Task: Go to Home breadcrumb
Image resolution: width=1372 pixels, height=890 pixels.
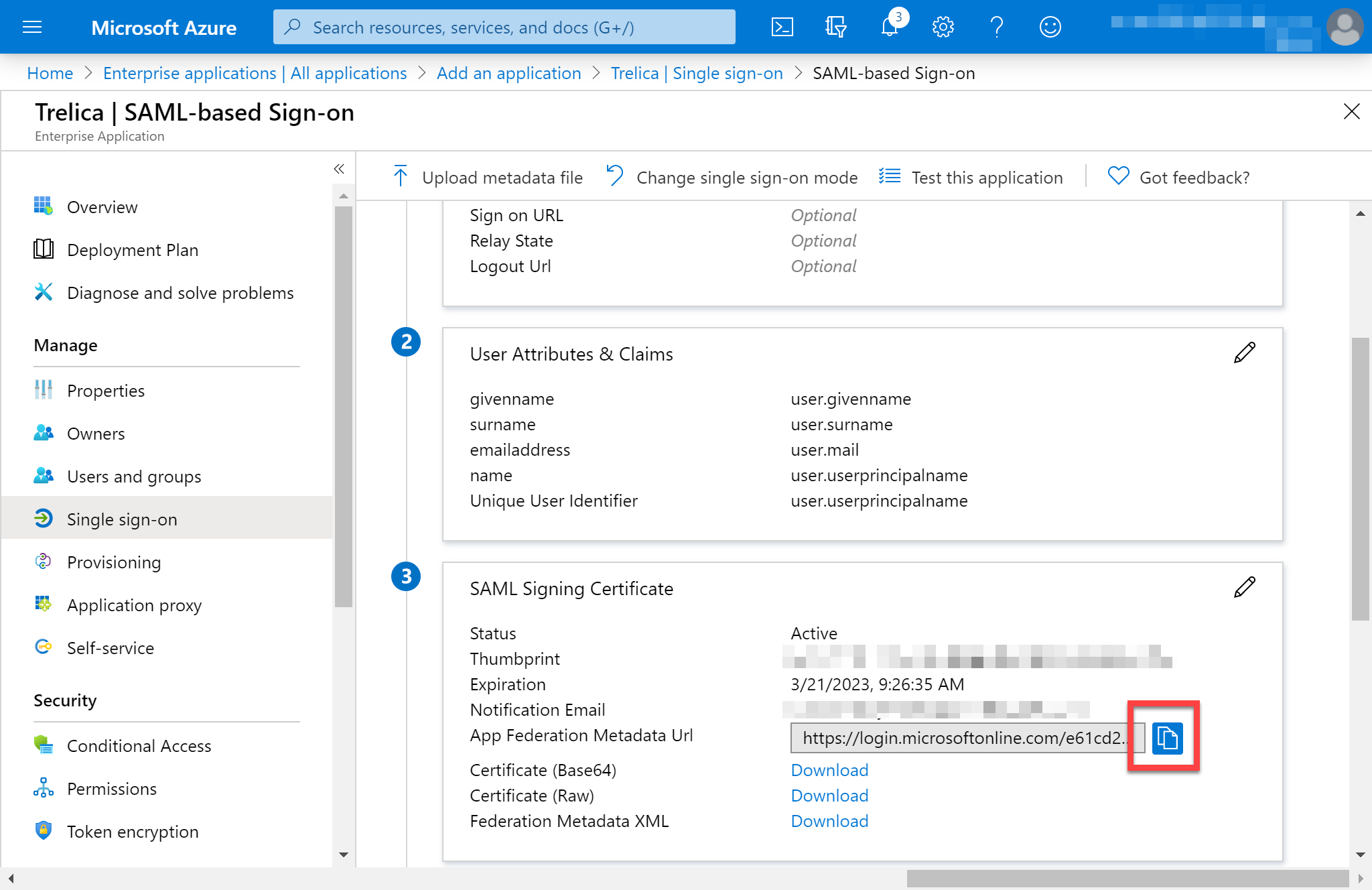Action: pos(50,73)
